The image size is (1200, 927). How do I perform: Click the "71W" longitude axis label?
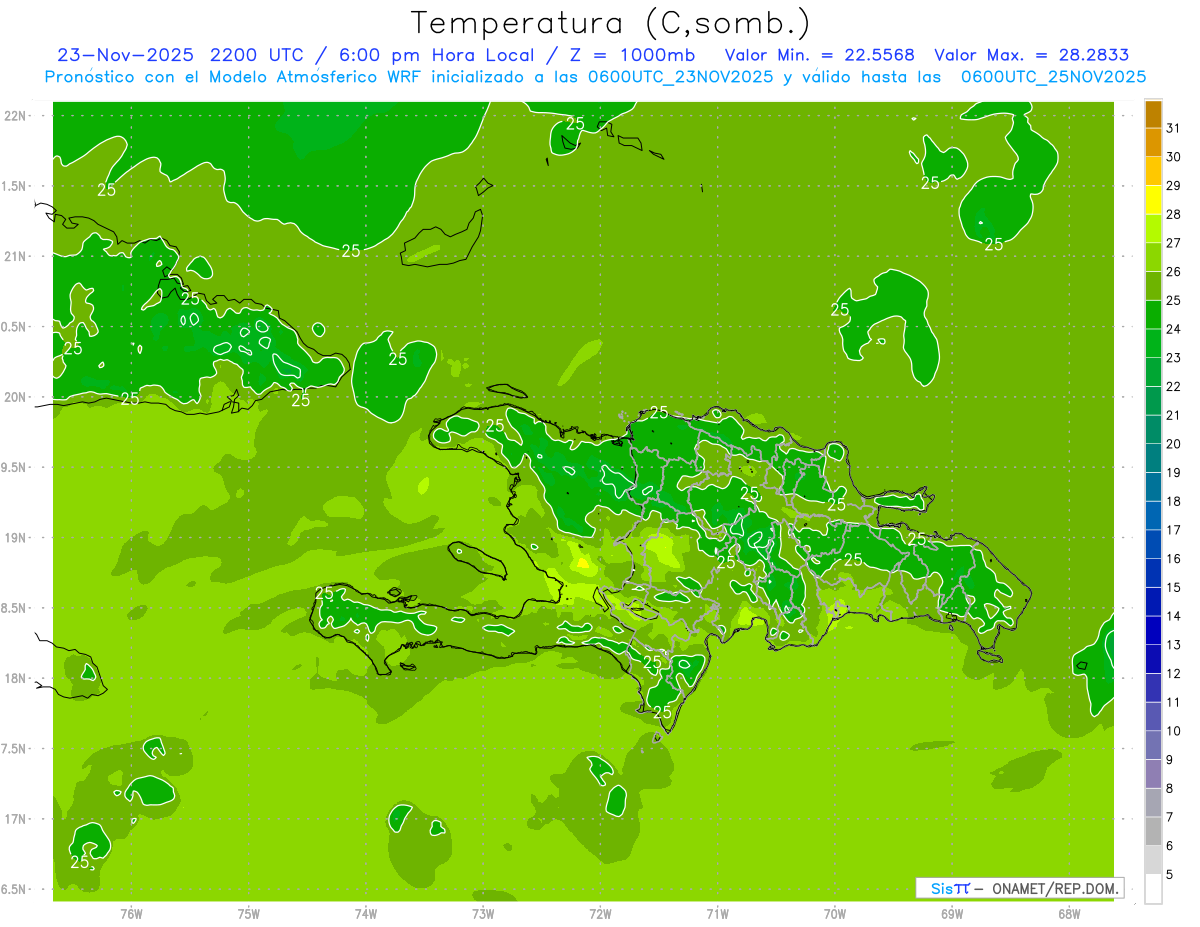click(x=717, y=914)
